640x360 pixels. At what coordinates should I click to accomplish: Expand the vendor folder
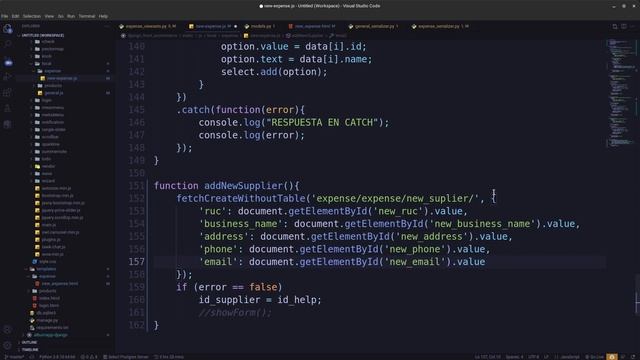click(x=48, y=166)
